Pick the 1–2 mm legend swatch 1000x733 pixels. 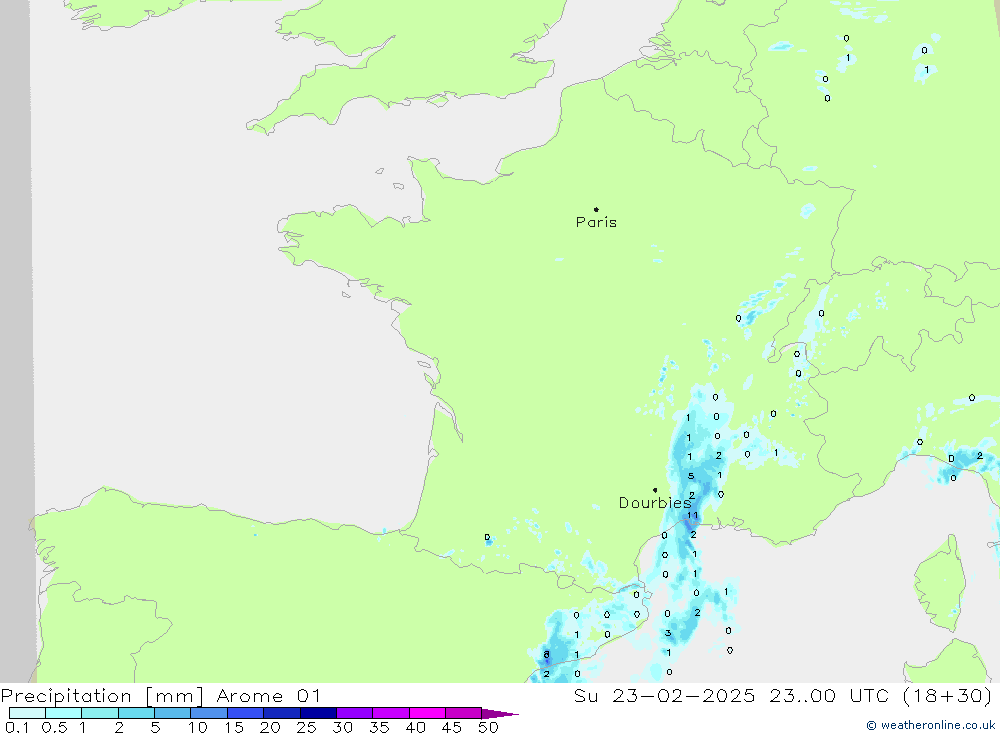click(x=99, y=713)
